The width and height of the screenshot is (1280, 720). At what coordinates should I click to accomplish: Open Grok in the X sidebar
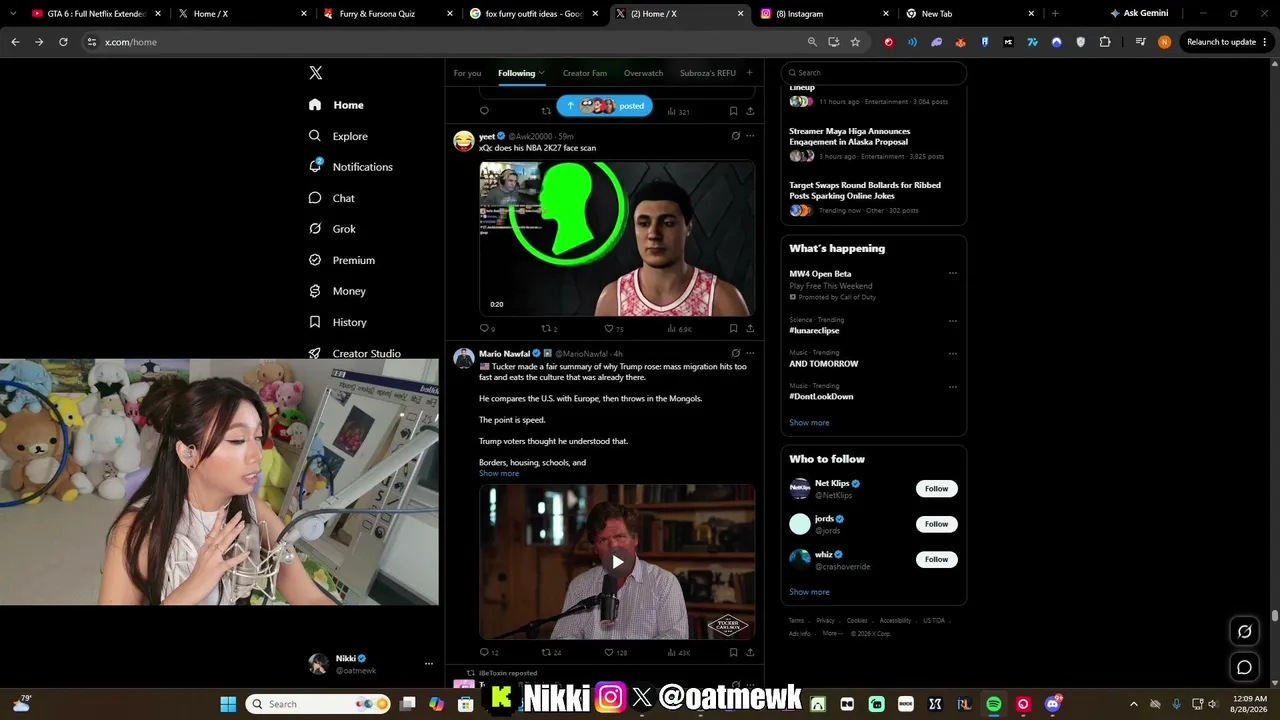coord(333,229)
